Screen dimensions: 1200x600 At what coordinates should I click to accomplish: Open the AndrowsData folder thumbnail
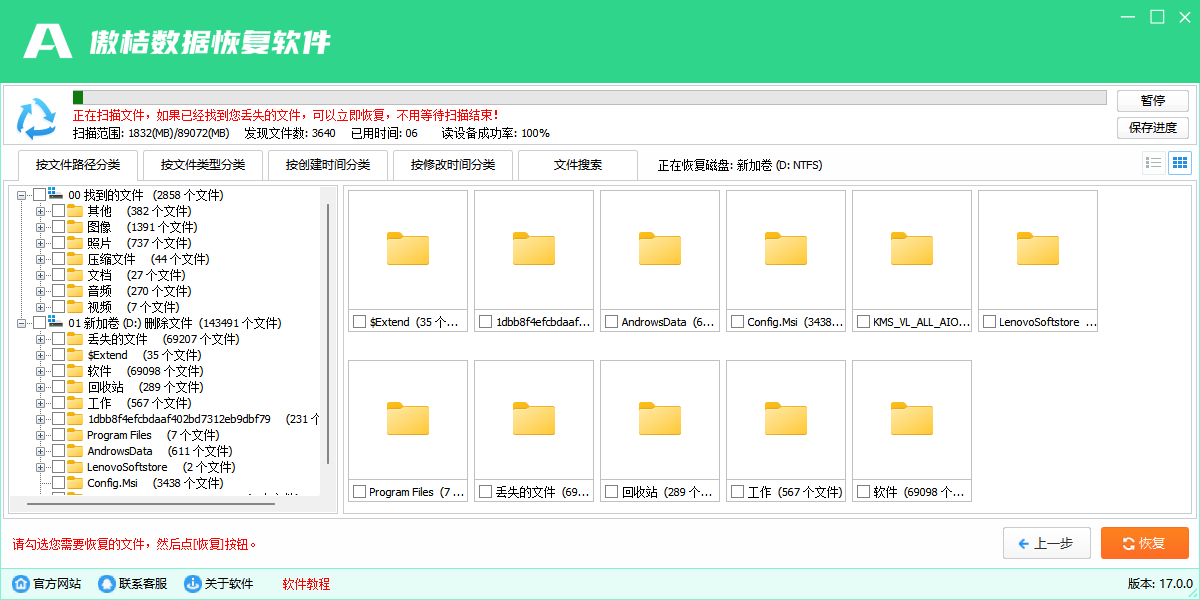point(659,248)
